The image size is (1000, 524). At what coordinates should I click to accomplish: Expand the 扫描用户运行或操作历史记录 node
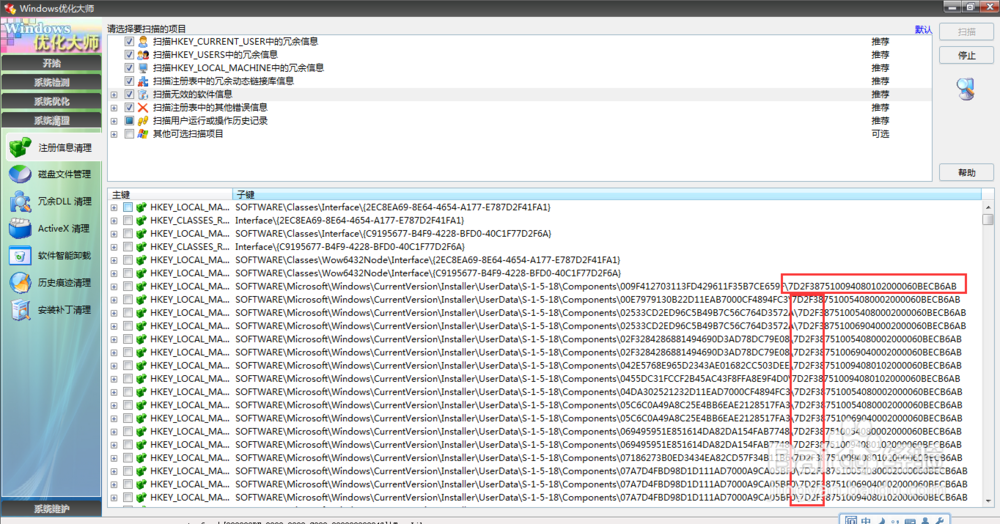114,120
